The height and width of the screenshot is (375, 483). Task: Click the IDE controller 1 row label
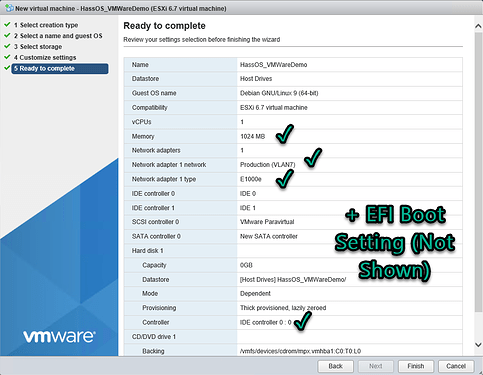pyautogui.click(x=153, y=208)
